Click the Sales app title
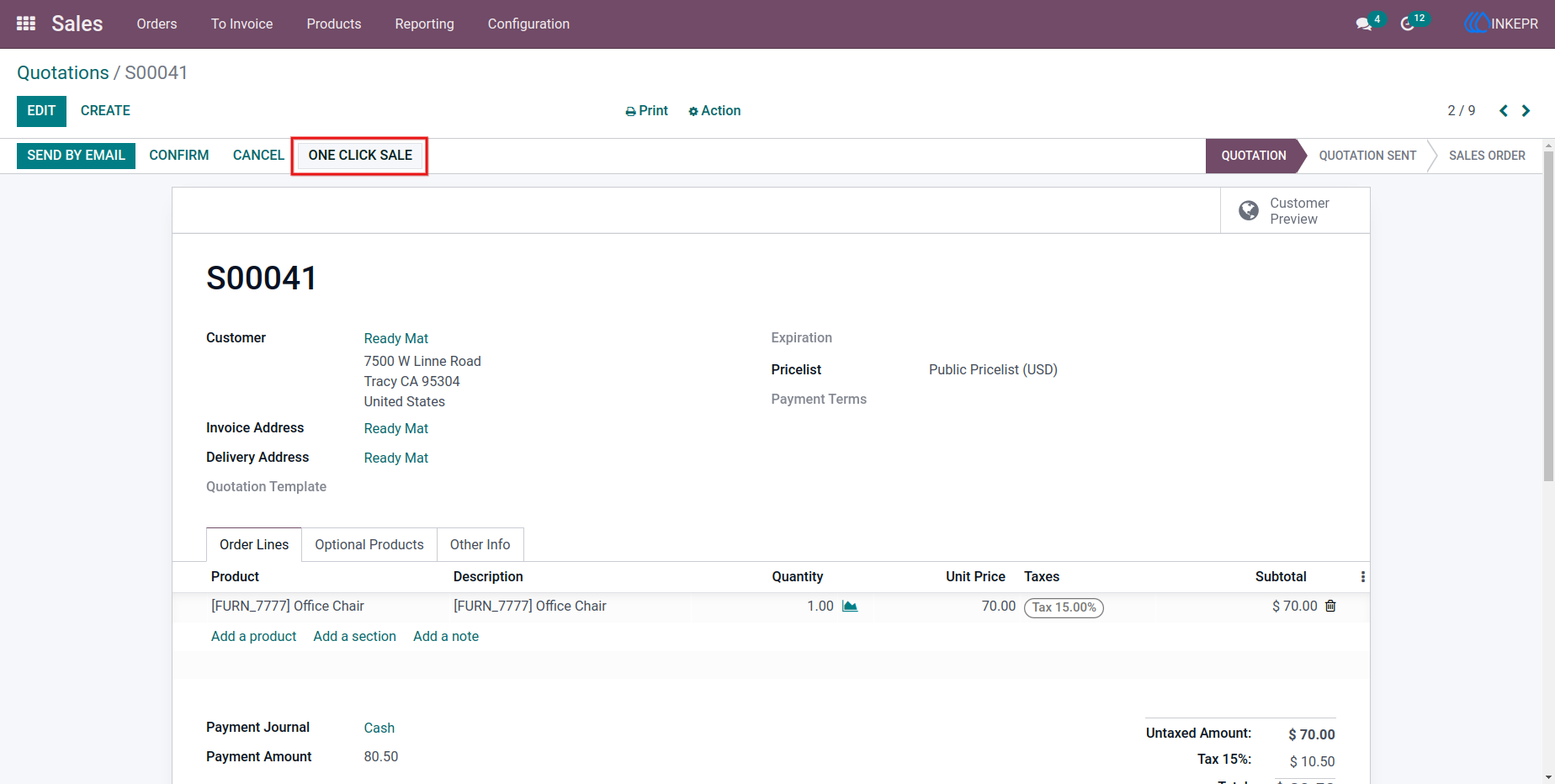Image resolution: width=1555 pixels, height=784 pixels. (x=77, y=24)
